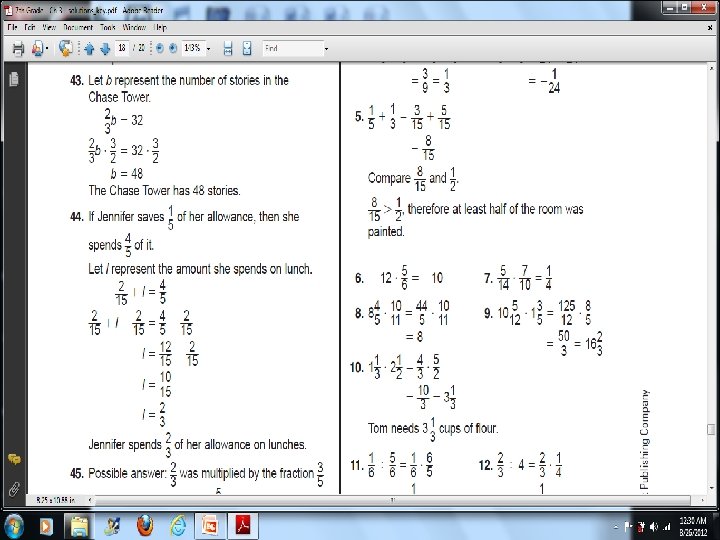The height and width of the screenshot is (540, 720).
Task: Open the Window menu
Action: pyautogui.click(x=135, y=28)
